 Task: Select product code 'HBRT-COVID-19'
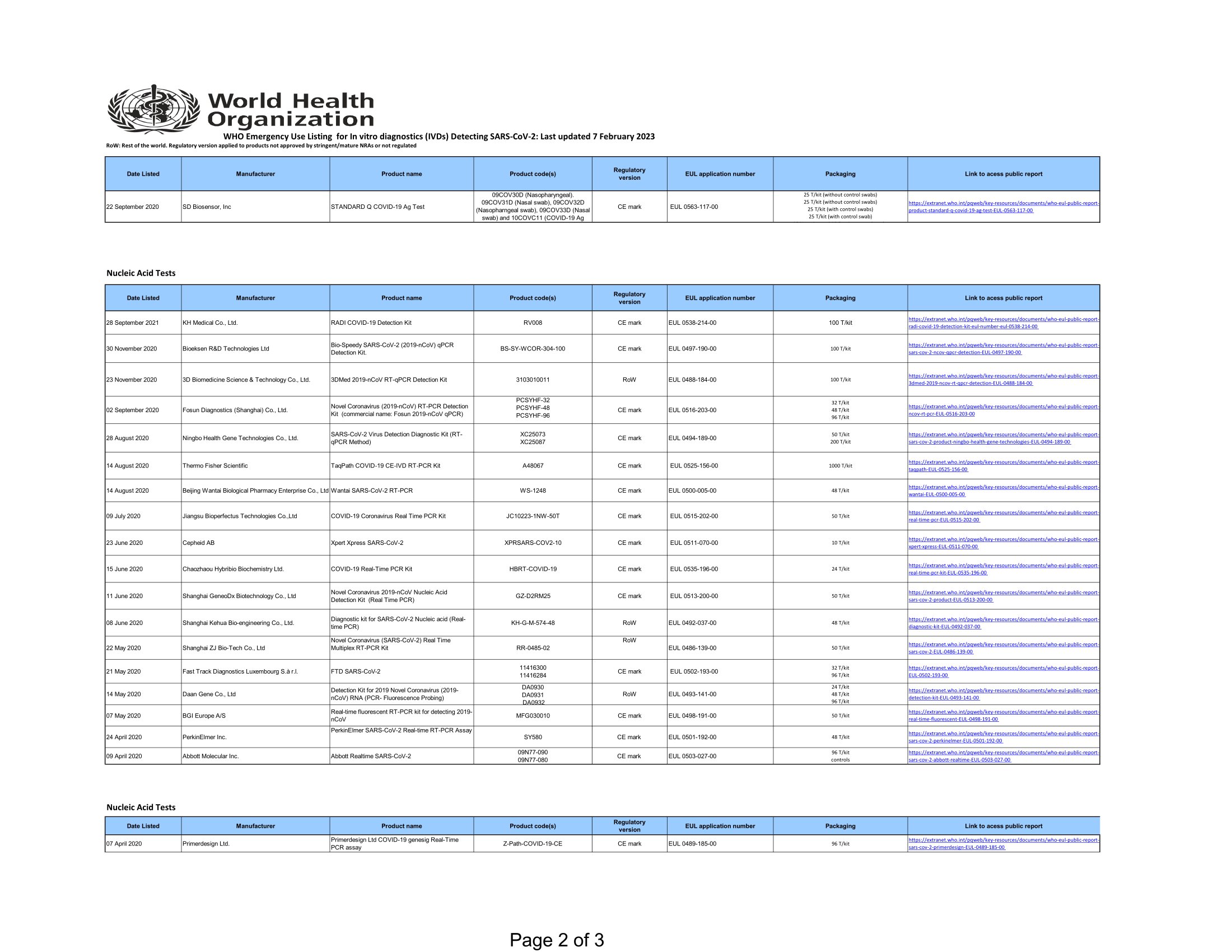533,569
